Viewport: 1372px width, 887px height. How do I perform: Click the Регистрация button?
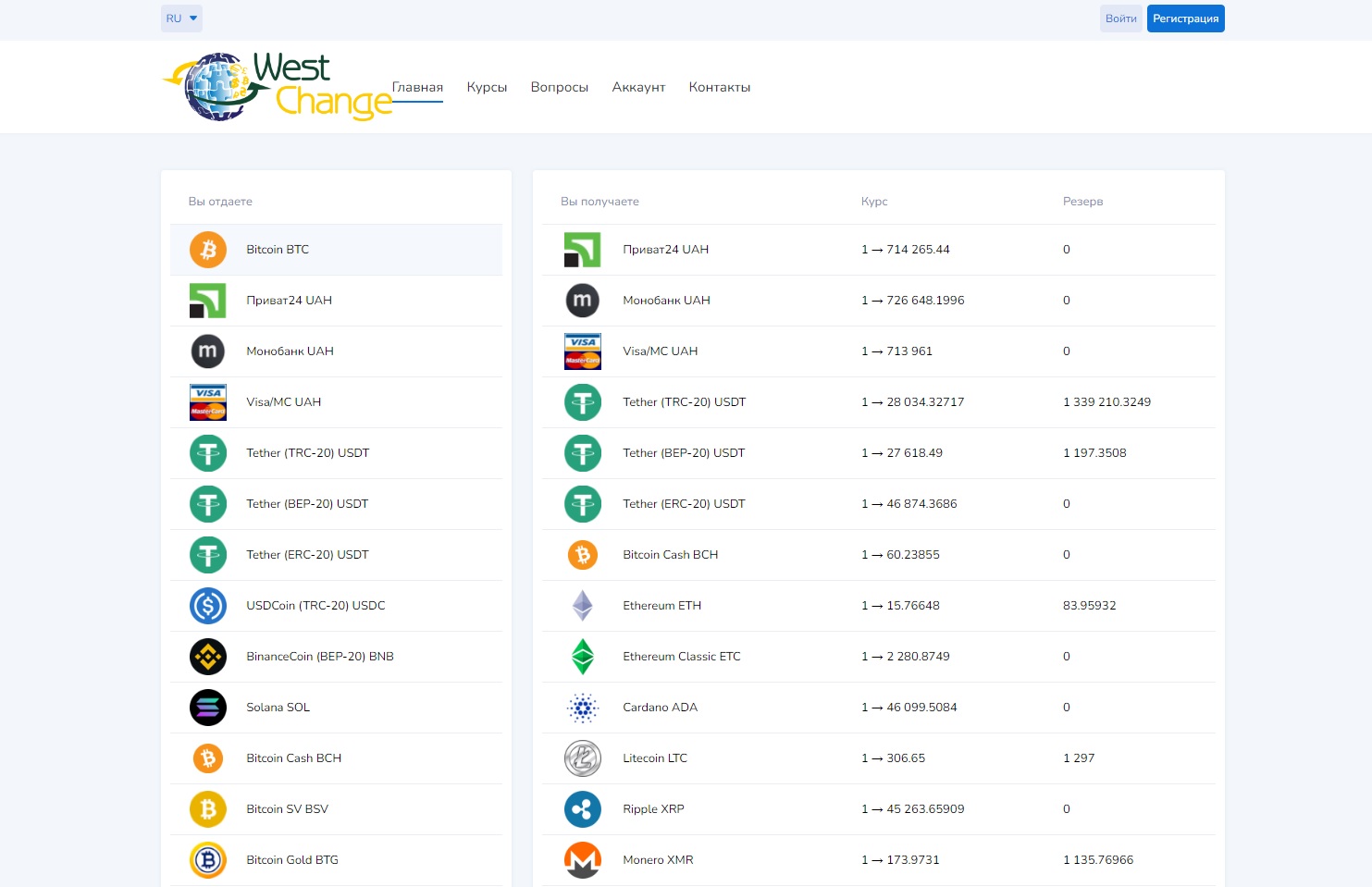[1185, 18]
